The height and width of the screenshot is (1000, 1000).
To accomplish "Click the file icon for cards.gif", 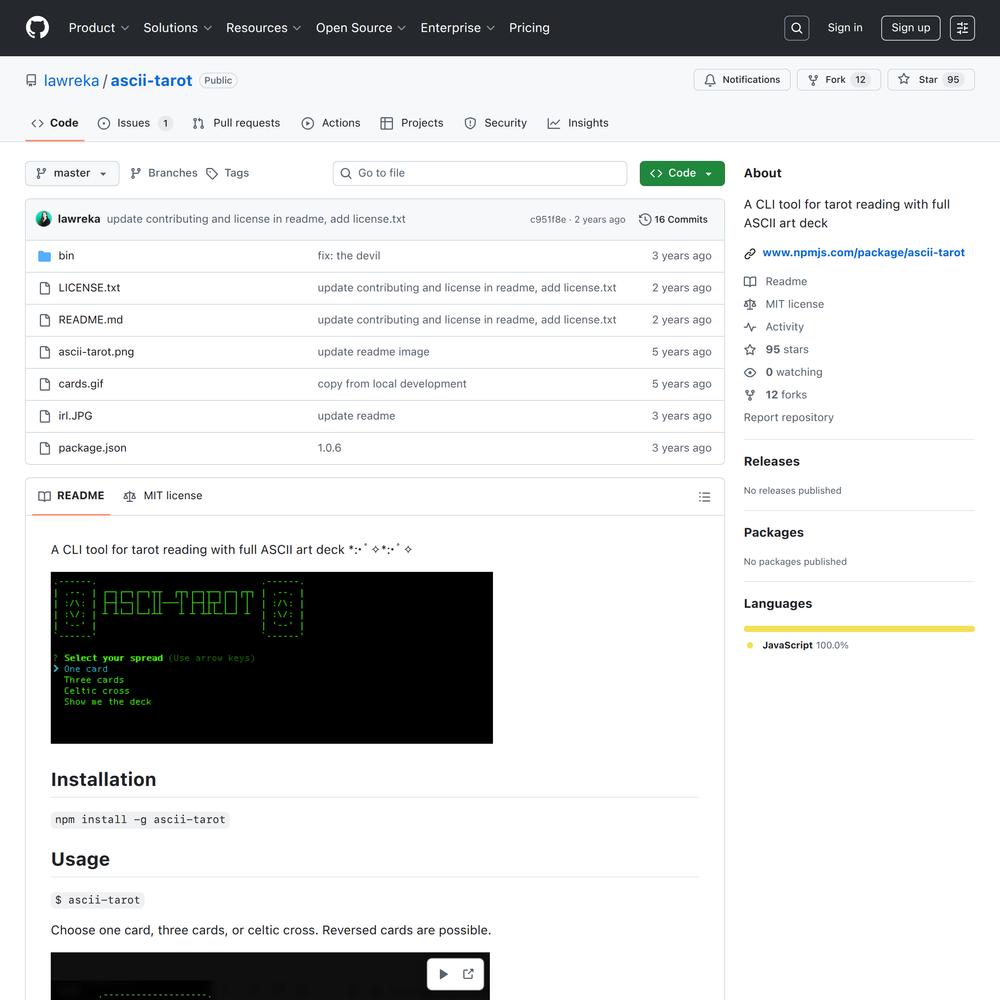I will point(45,384).
